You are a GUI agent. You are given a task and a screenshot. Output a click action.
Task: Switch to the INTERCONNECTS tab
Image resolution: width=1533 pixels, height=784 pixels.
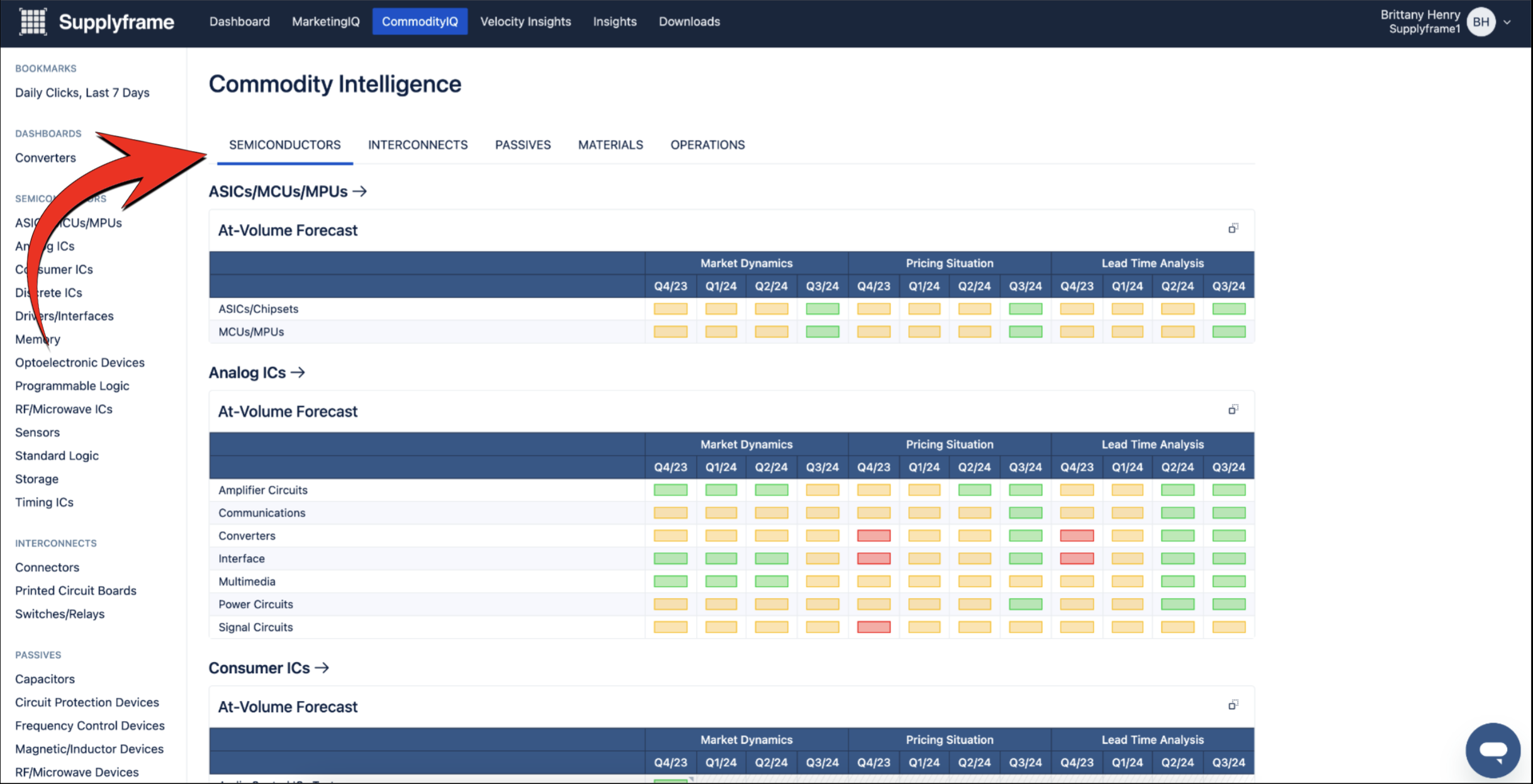coord(418,145)
